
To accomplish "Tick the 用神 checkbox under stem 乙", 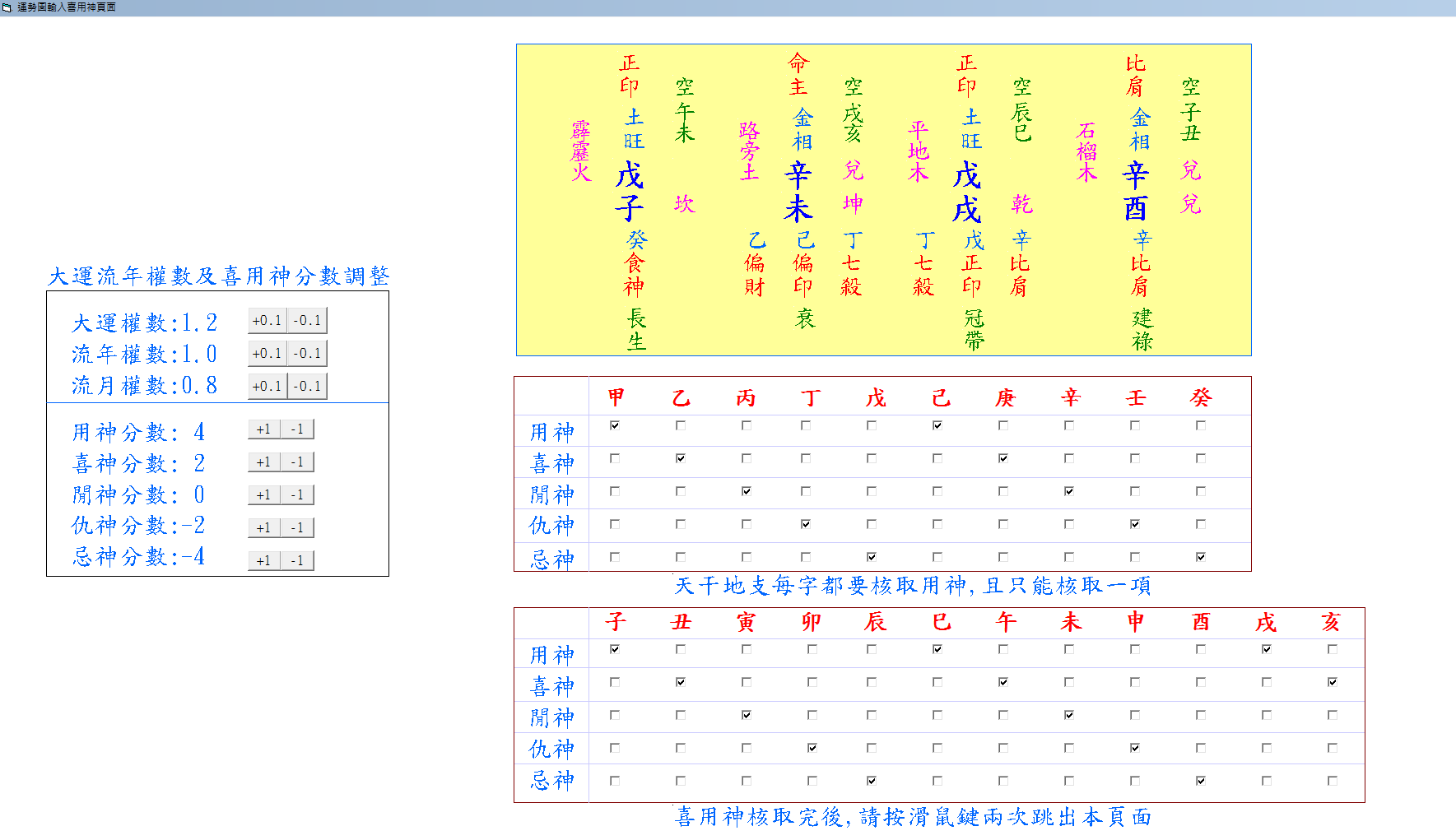I will tap(681, 425).
